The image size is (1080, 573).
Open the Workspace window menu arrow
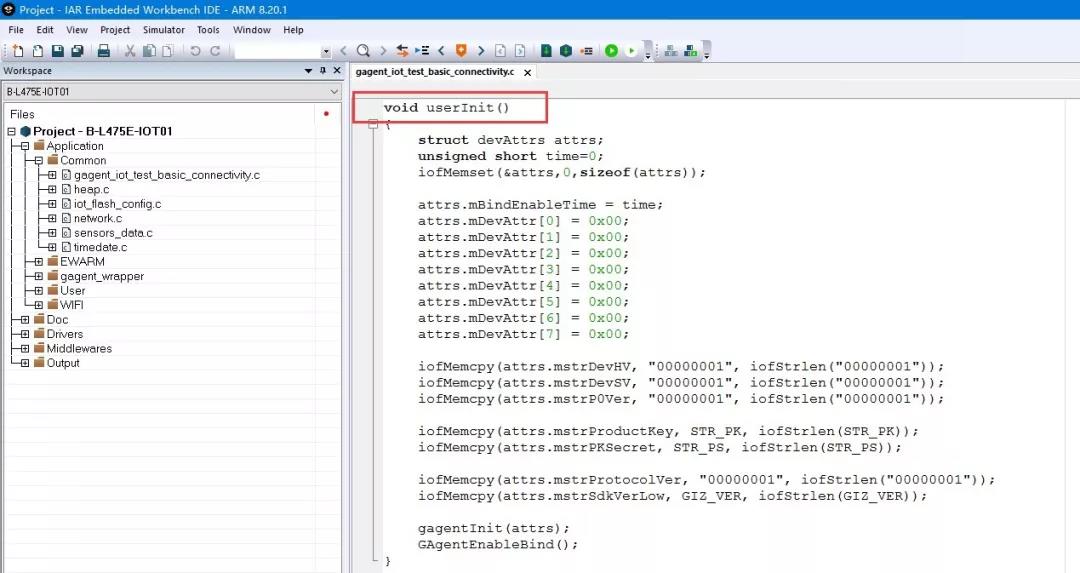pos(308,70)
